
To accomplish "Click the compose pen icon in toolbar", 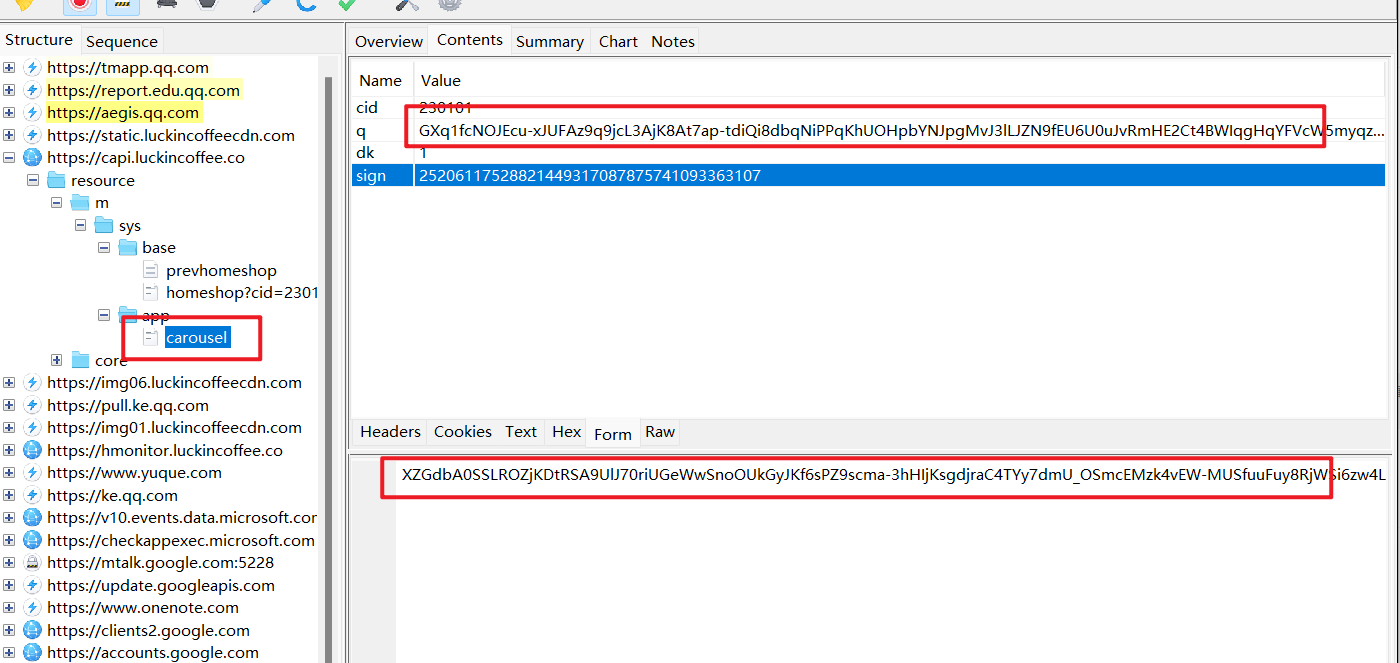I will tap(262, 4).
